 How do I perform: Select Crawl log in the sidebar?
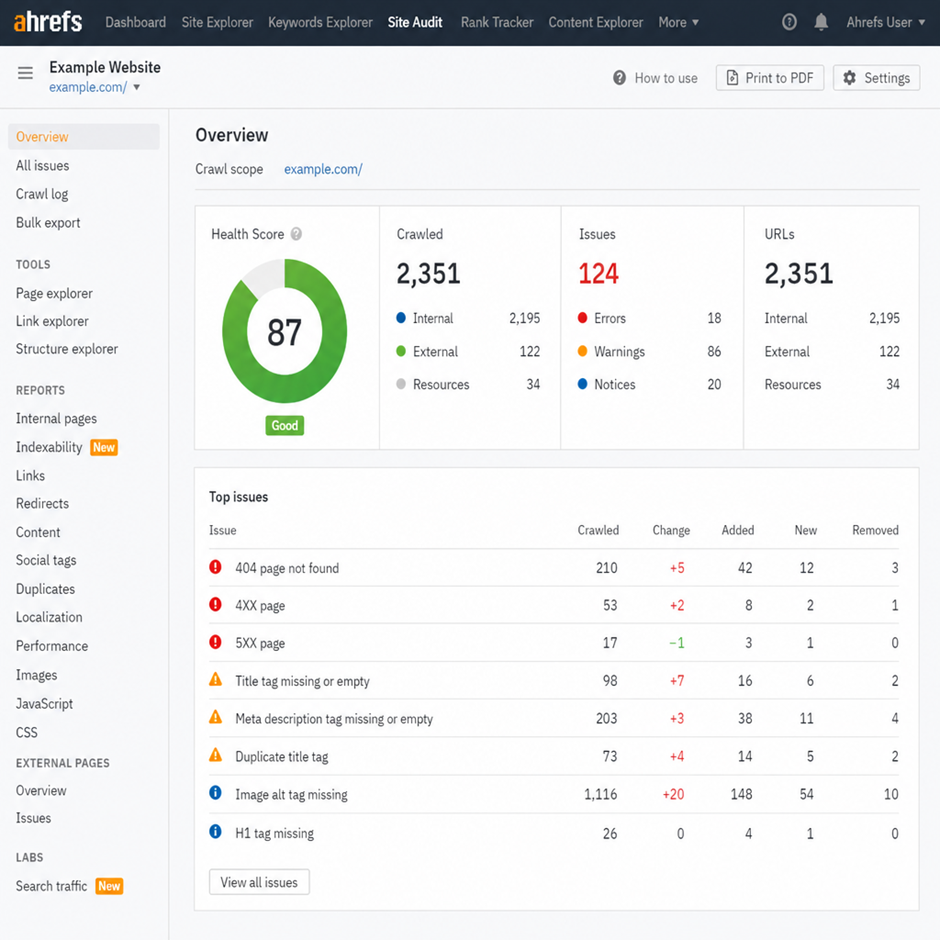(x=42, y=194)
